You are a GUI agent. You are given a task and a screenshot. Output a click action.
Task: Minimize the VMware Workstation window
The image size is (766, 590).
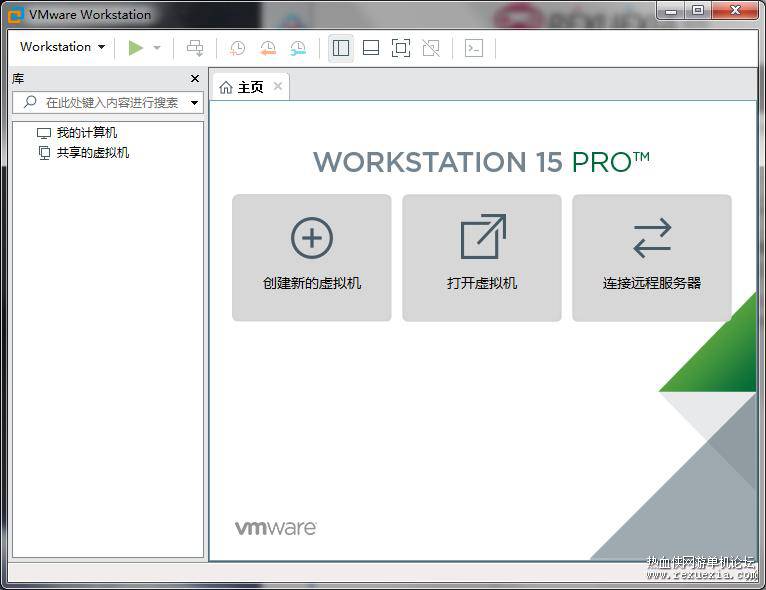[671, 10]
